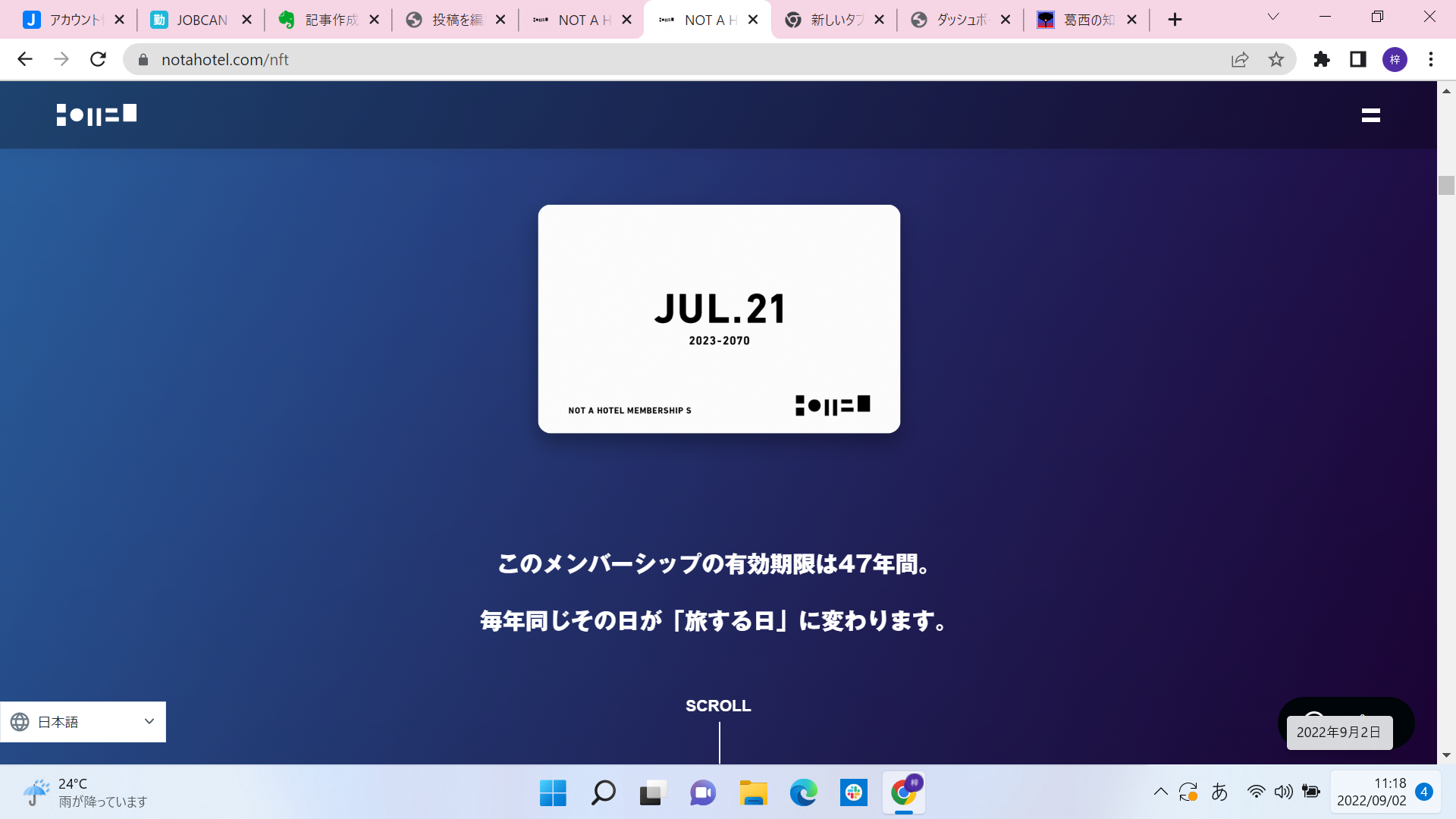Go back to the previous page
This screenshot has width=1456, height=819.
(x=25, y=59)
